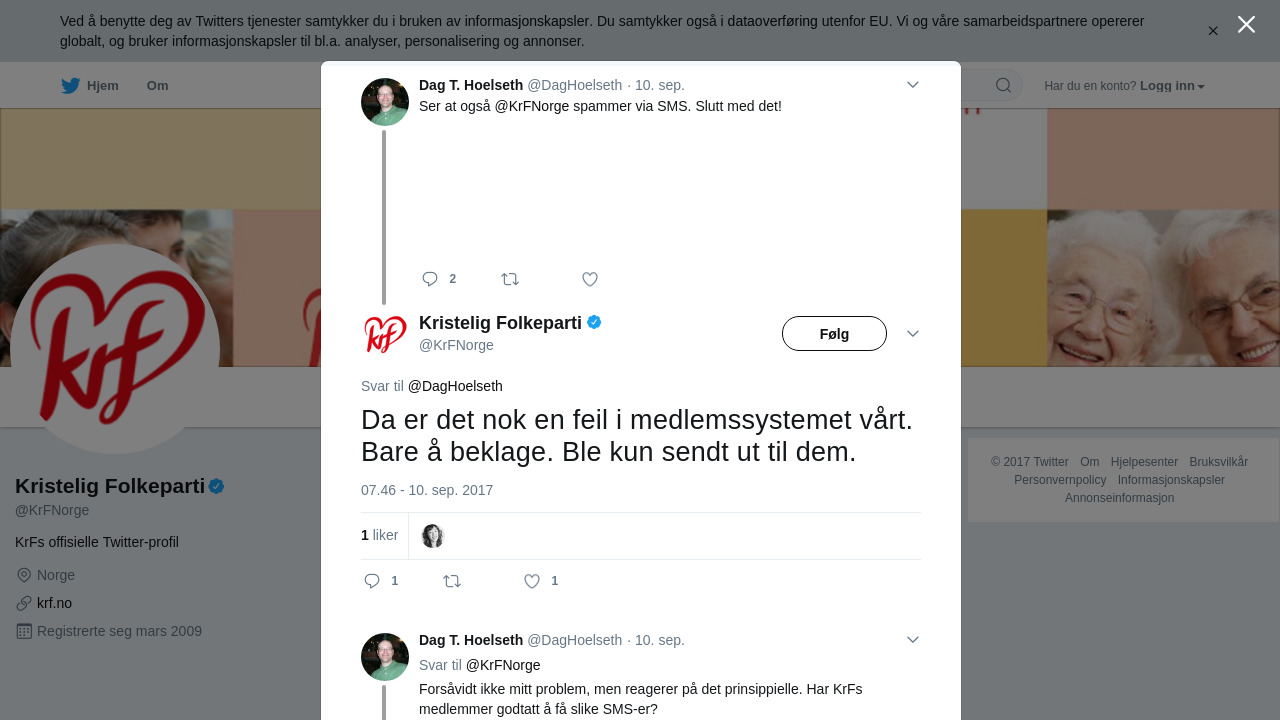Open chevron menu next to Følg button
Screen dimensions: 1280x720
click(913, 334)
